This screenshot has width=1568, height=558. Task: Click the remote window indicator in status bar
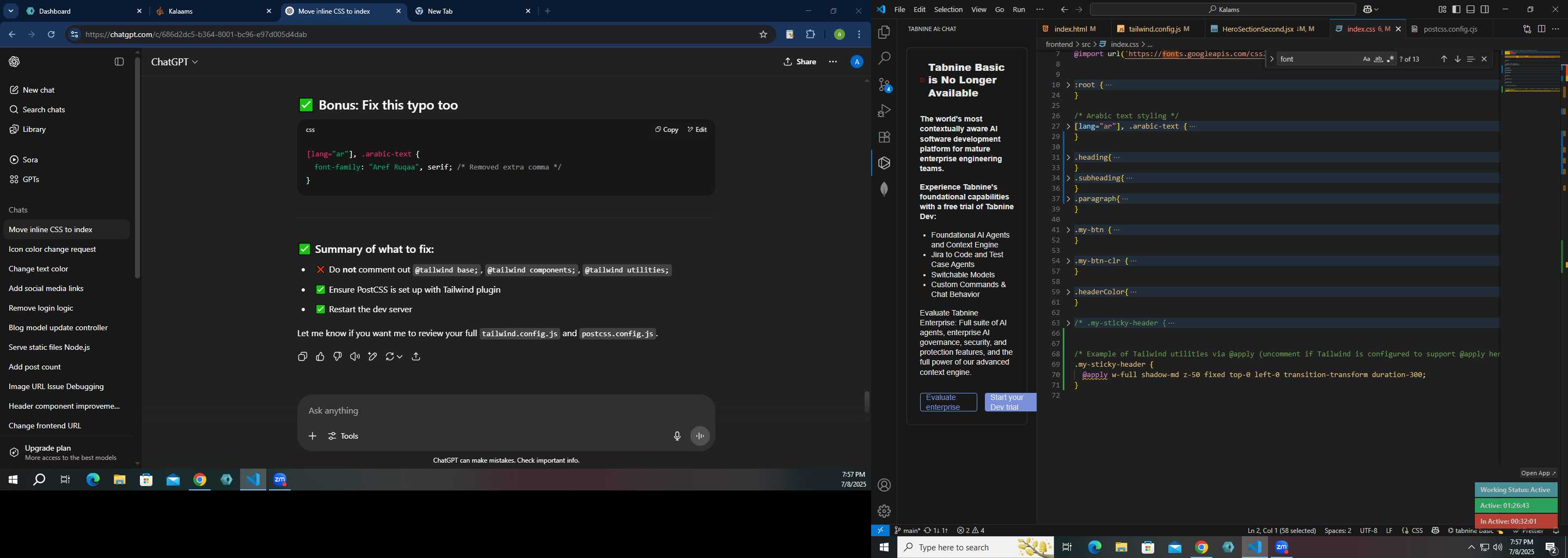(x=880, y=531)
